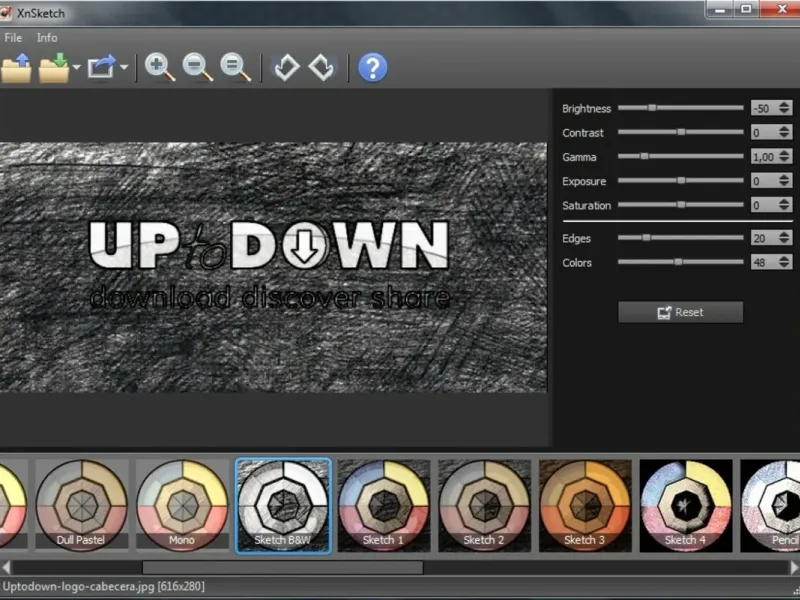Rotate the image left
This screenshot has height=600, width=800.
click(286, 68)
